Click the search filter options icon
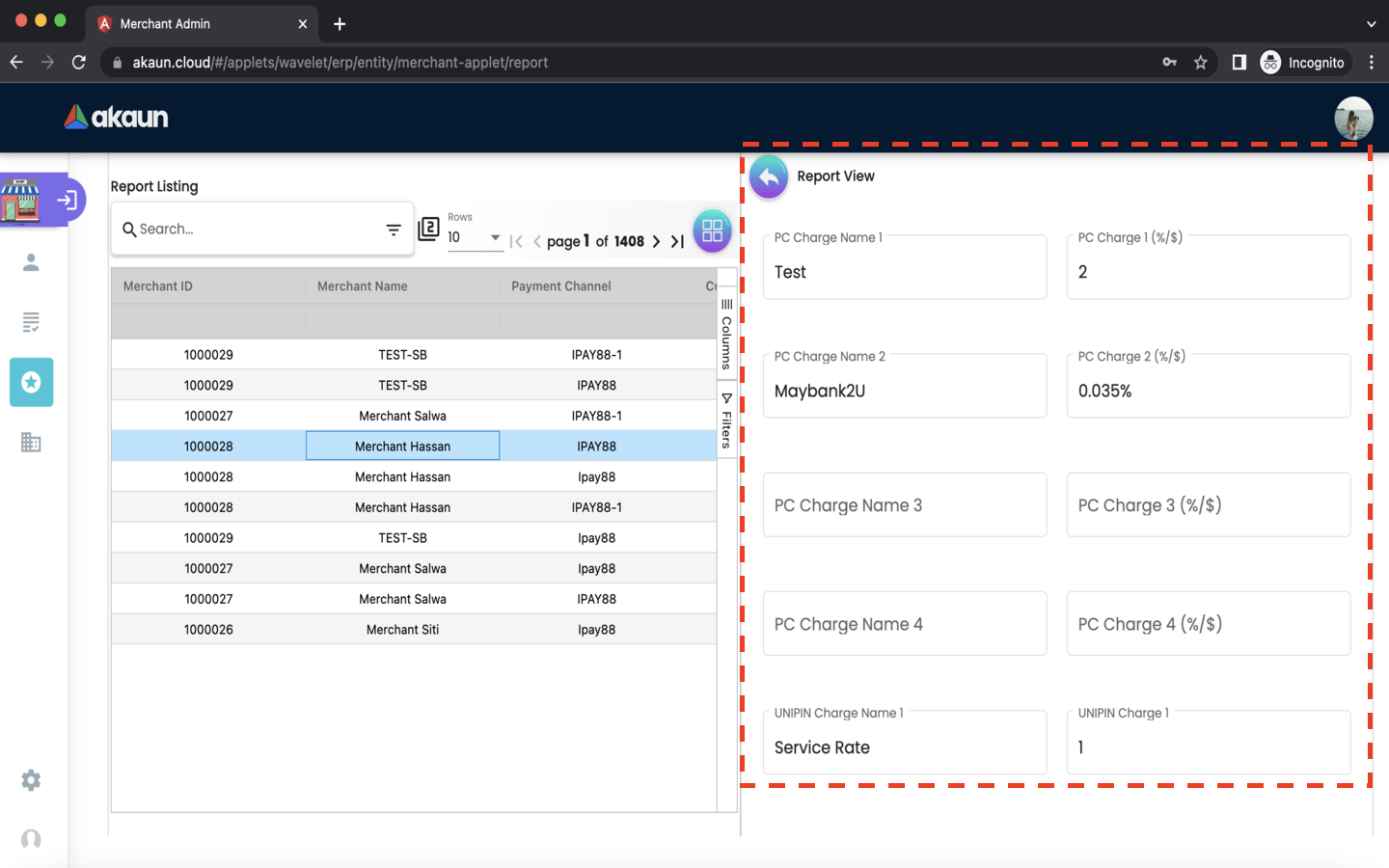This screenshot has height=868, width=1389. 394,230
